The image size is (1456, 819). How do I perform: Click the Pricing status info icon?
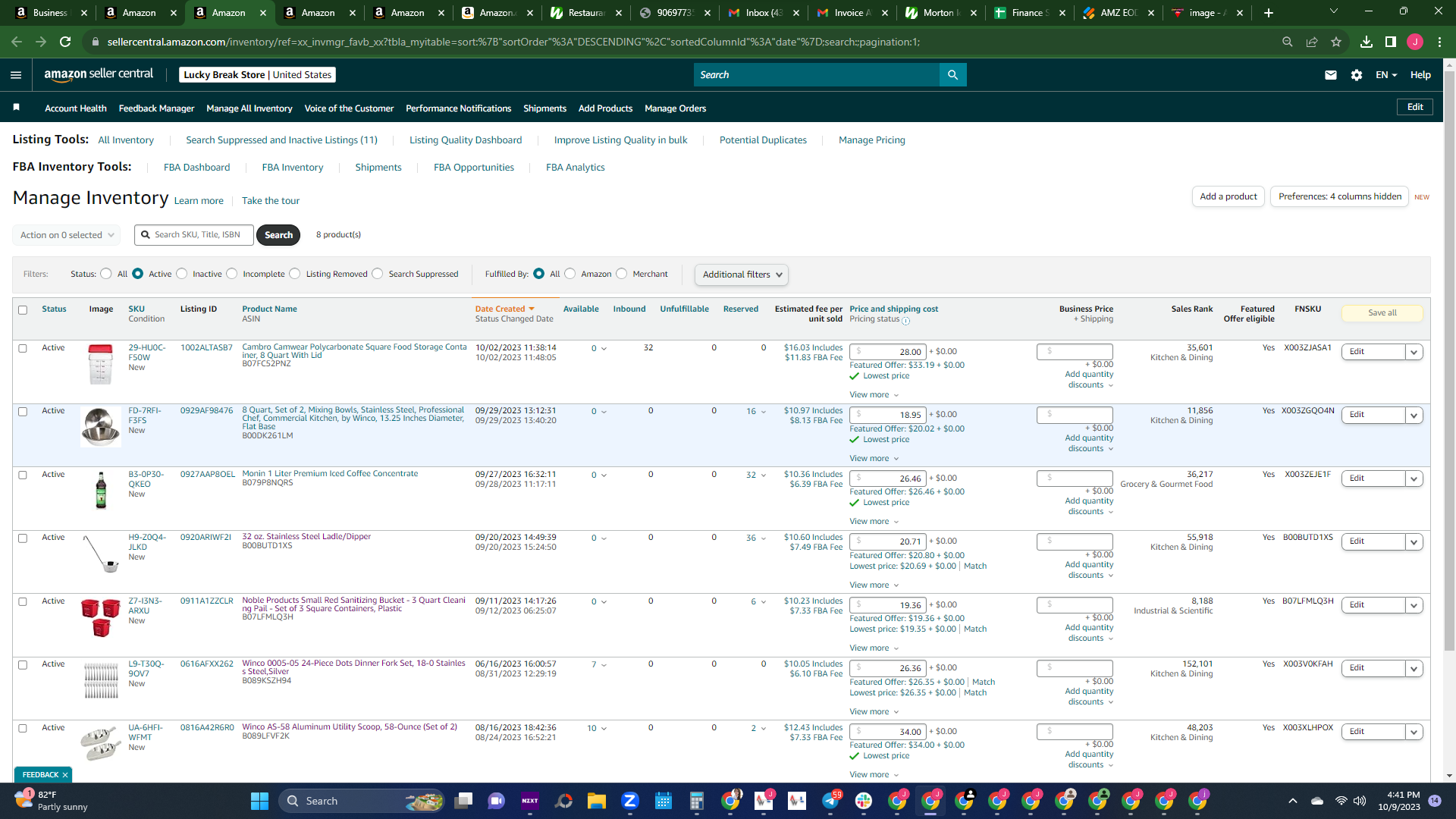(x=905, y=321)
